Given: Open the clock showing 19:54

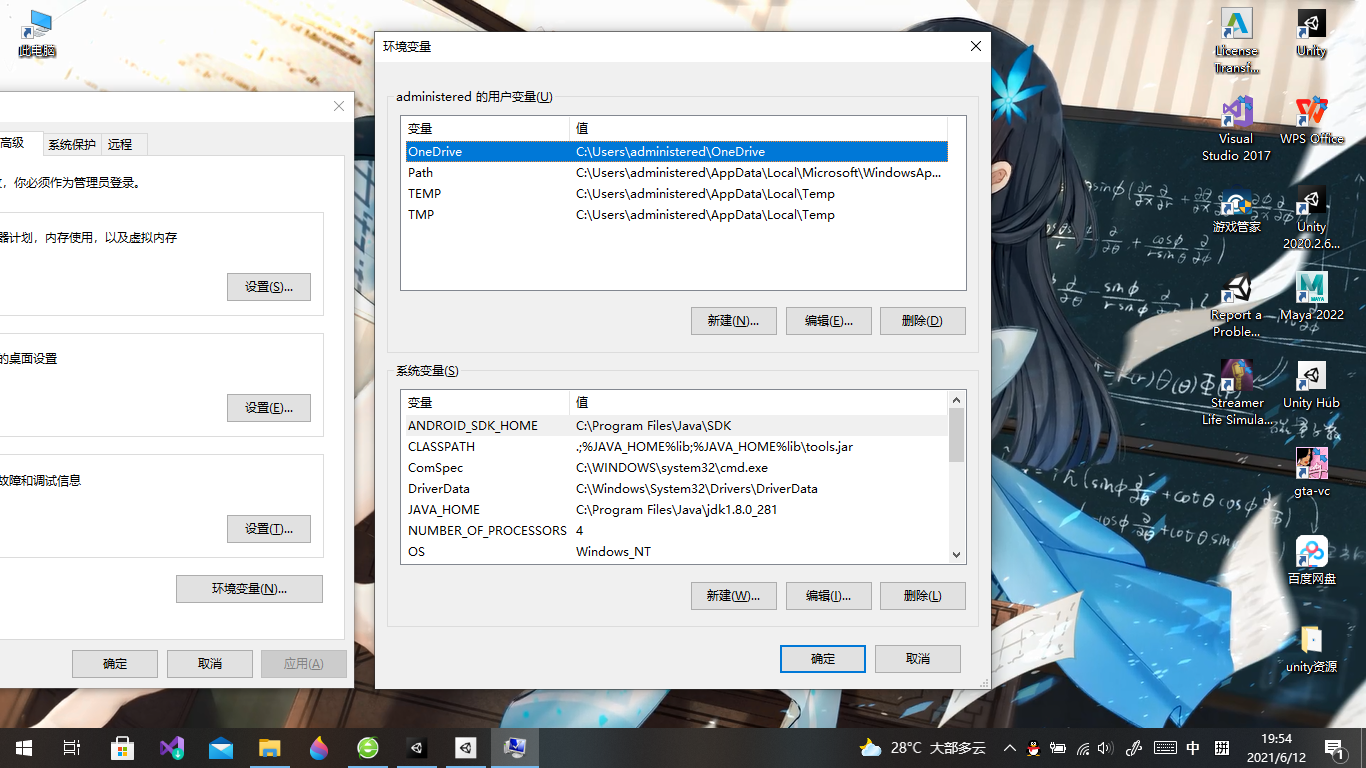Looking at the screenshot, I should point(1276,748).
